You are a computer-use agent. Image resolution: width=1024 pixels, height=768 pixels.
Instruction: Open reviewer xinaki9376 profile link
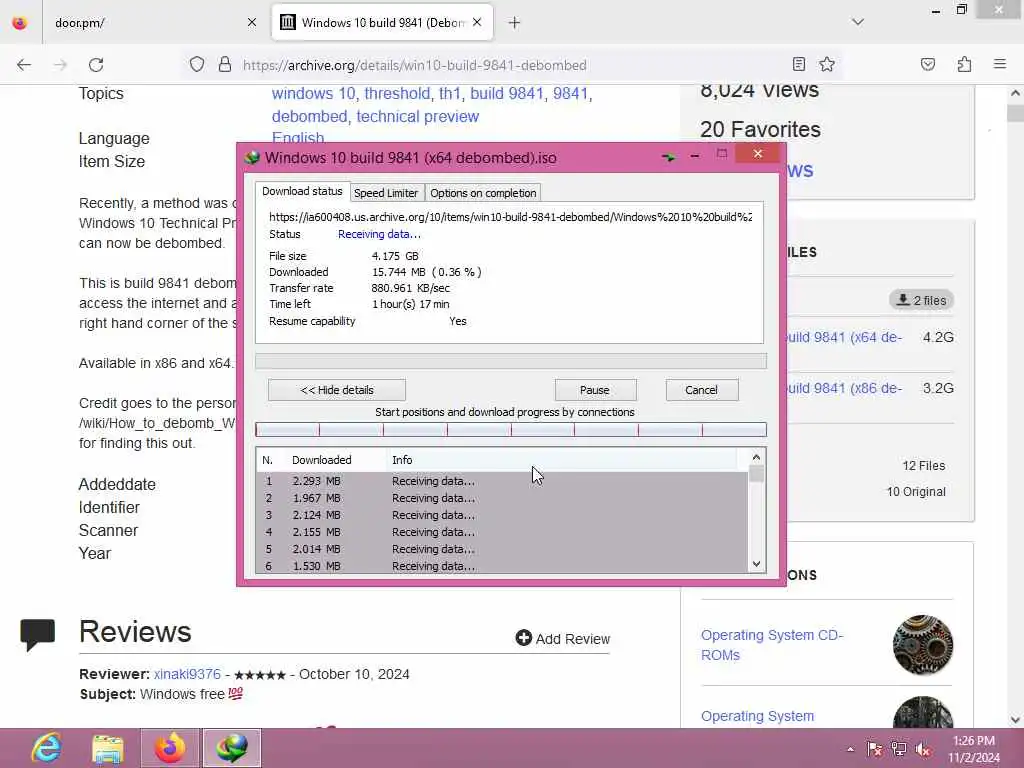coord(187,674)
